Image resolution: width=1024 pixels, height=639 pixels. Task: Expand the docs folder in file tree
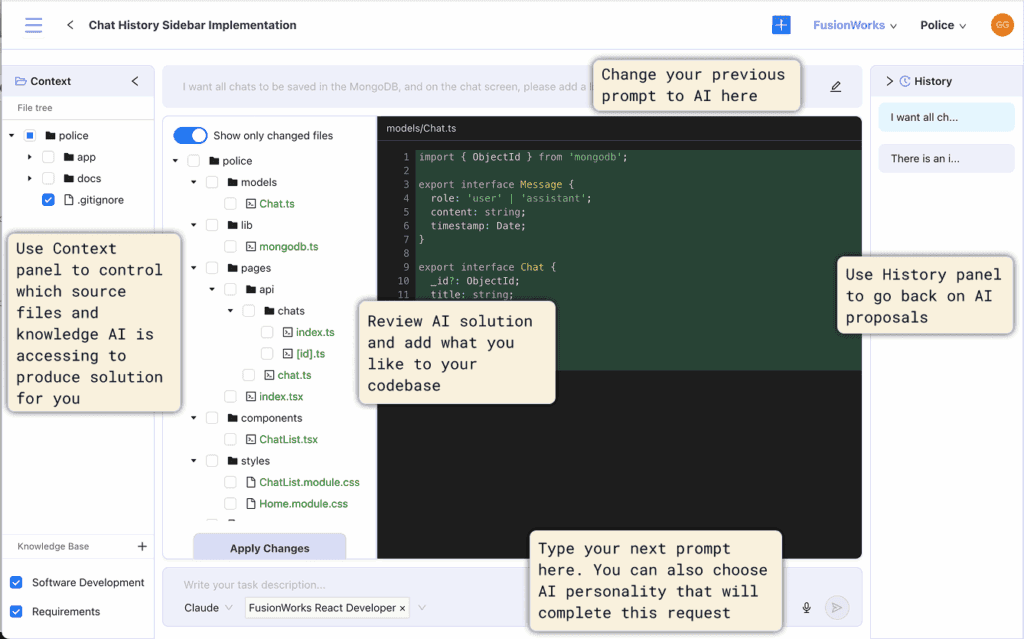pyautogui.click(x=30, y=179)
